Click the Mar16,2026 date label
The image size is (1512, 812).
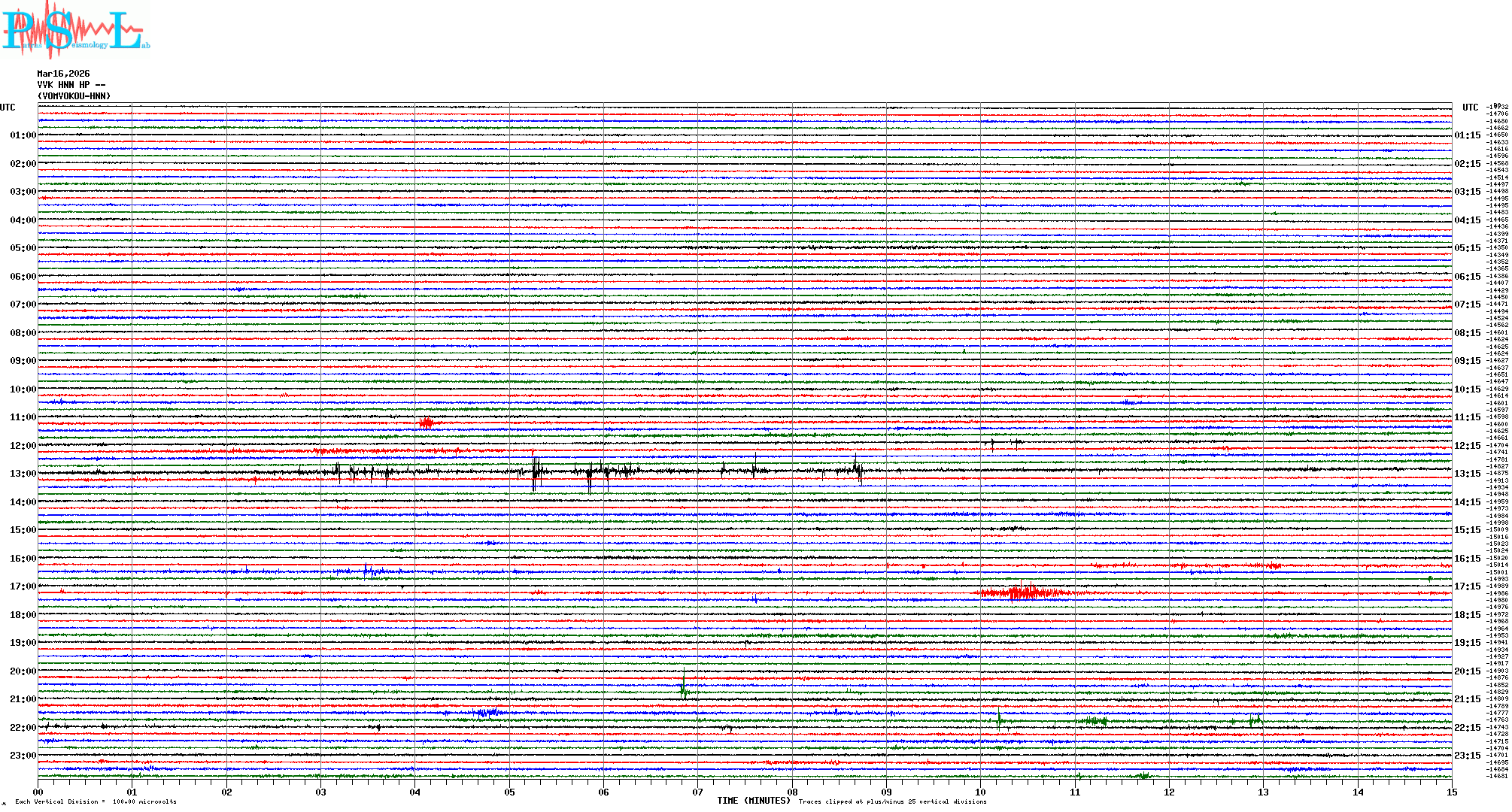63,74
